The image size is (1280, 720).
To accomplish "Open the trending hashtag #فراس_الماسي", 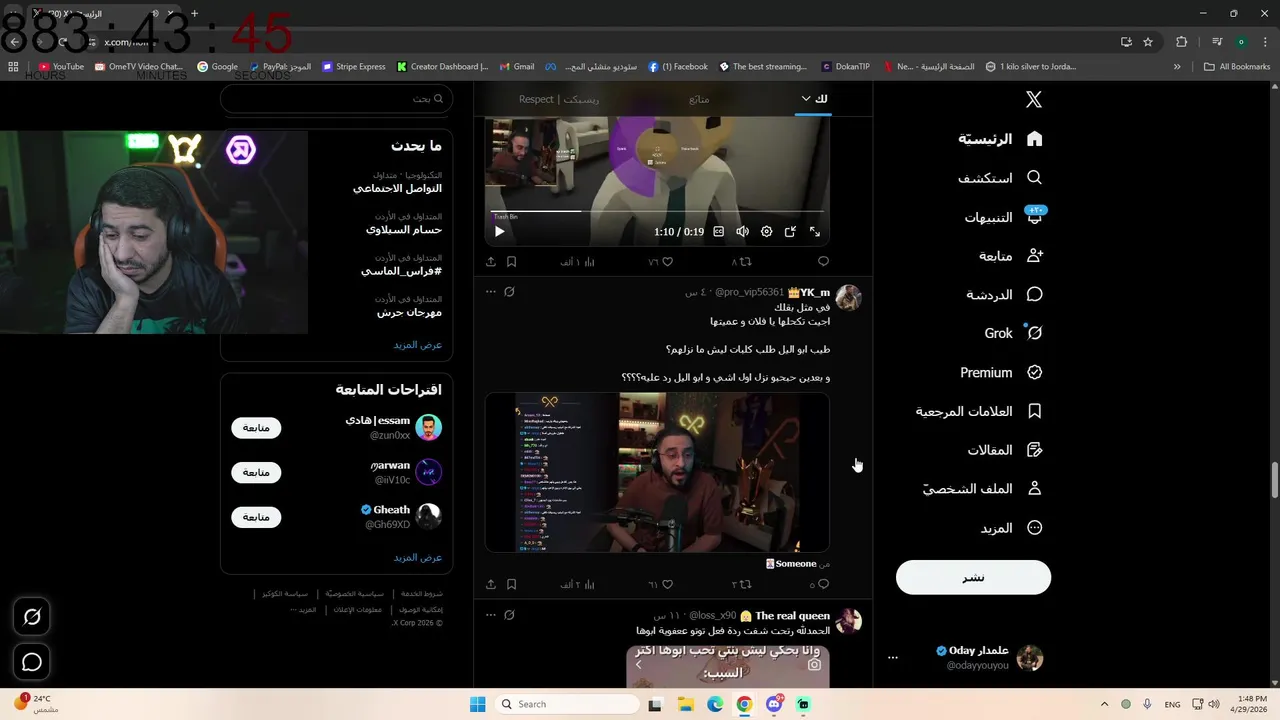I will click(x=401, y=271).
